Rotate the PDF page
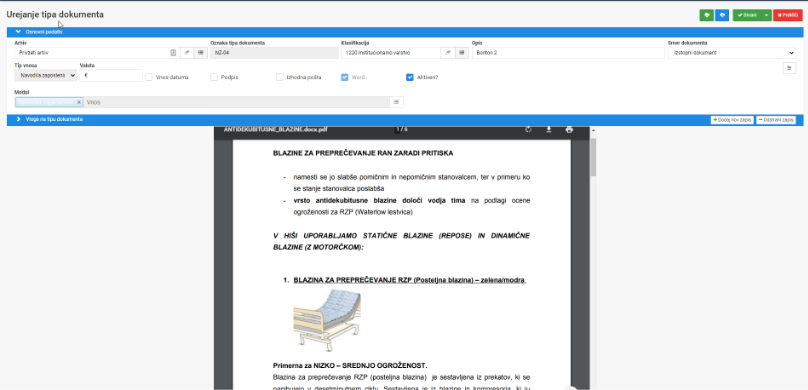The width and height of the screenshot is (808, 390). pyautogui.click(x=528, y=129)
